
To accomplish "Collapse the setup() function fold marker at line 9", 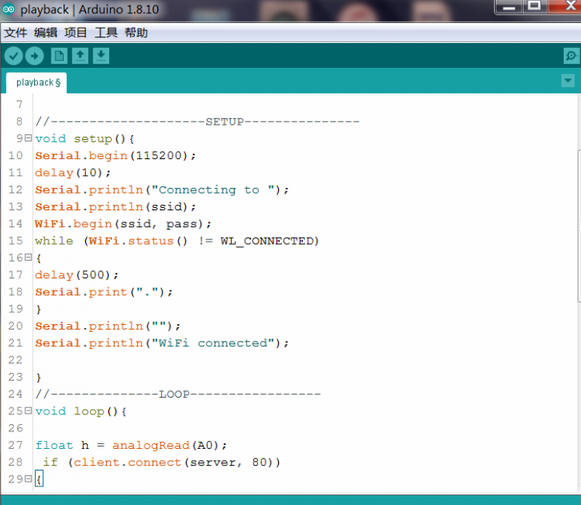I will tap(28, 138).
